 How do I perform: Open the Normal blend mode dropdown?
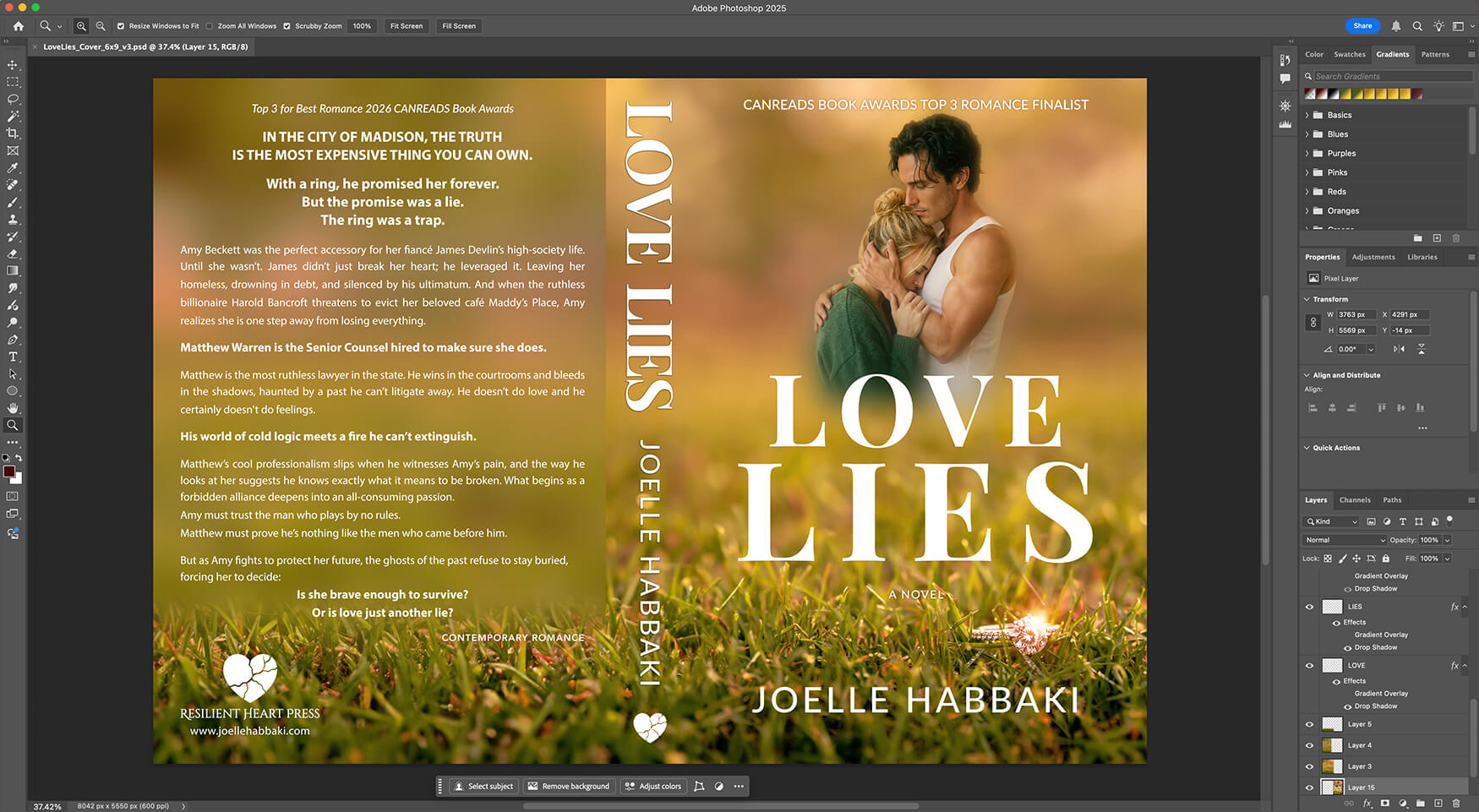point(1345,540)
